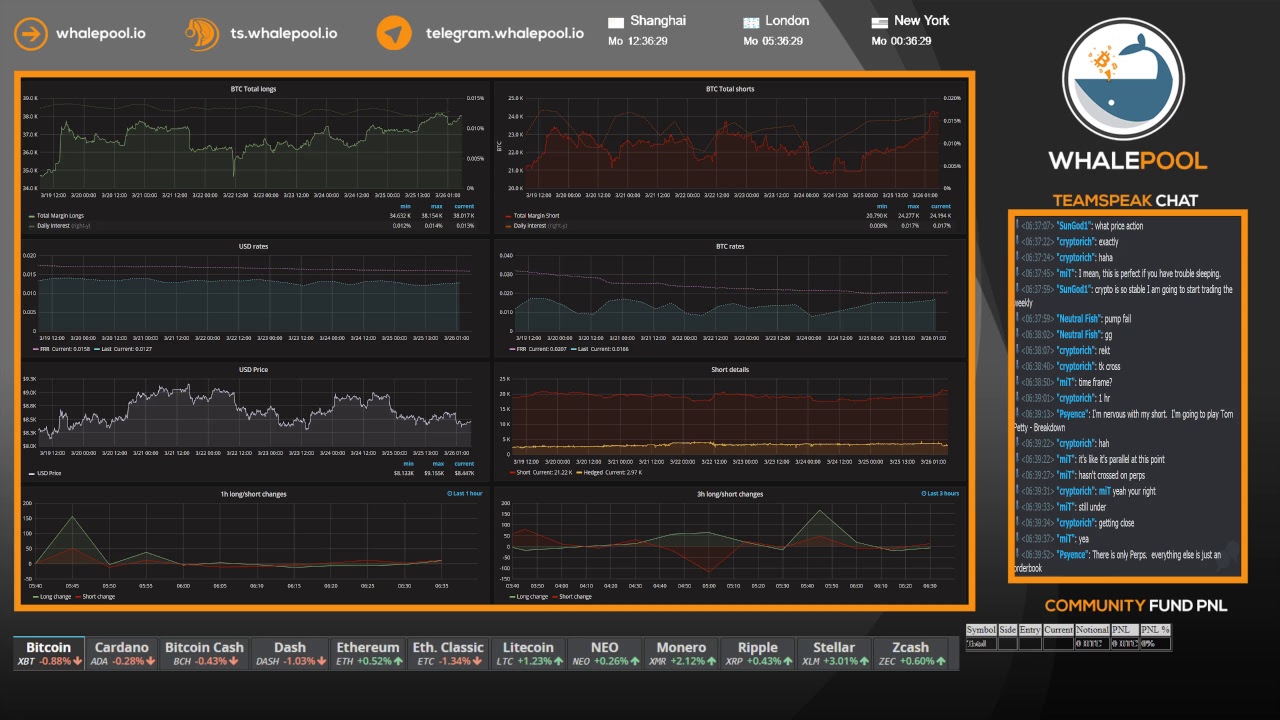
Task: Select the Litecoin ticker tab
Action: (528, 654)
